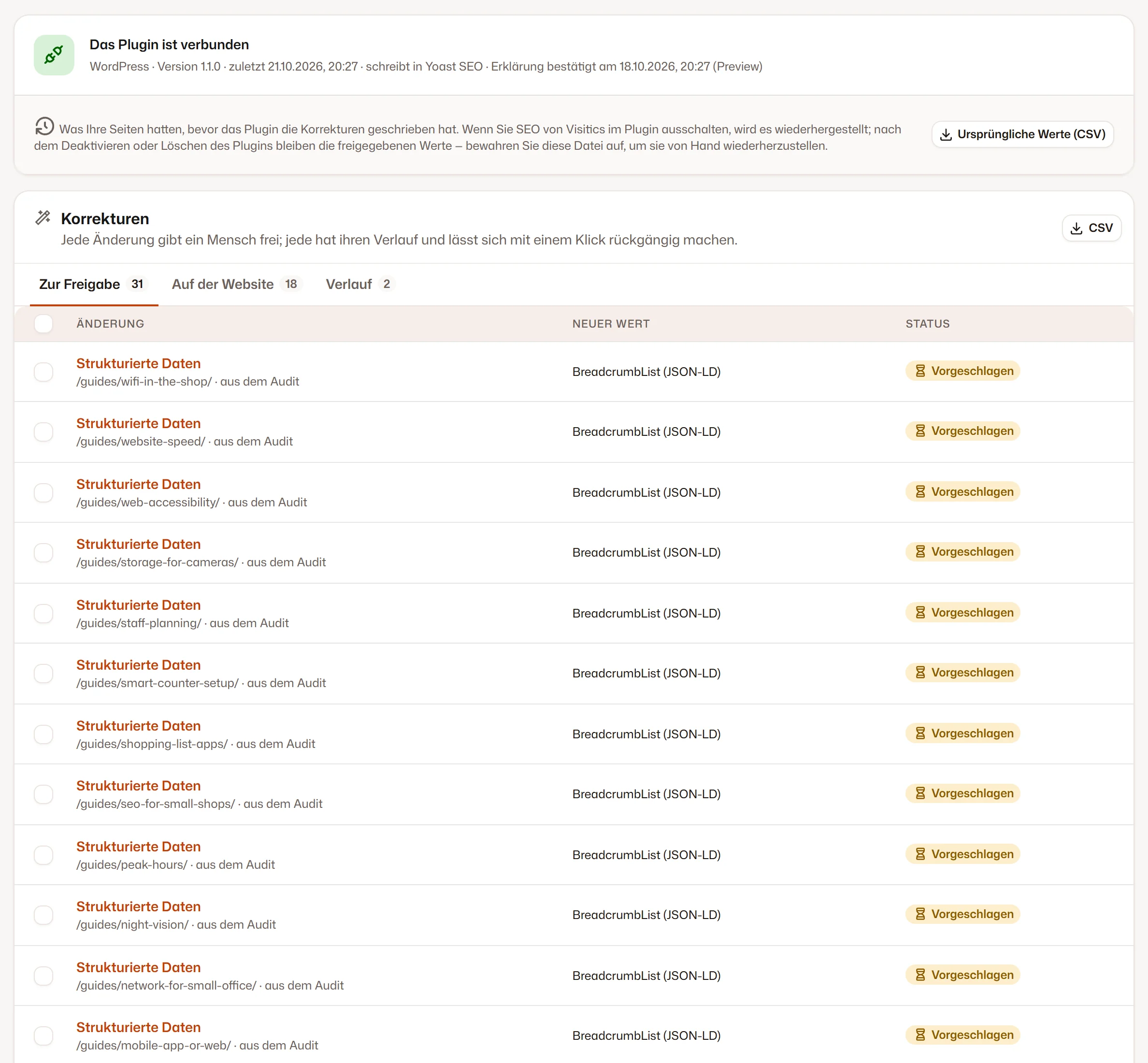1148x1063 pixels.
Task: Click hourglass icon in peak-hours status badge
Action: point(920,854)
